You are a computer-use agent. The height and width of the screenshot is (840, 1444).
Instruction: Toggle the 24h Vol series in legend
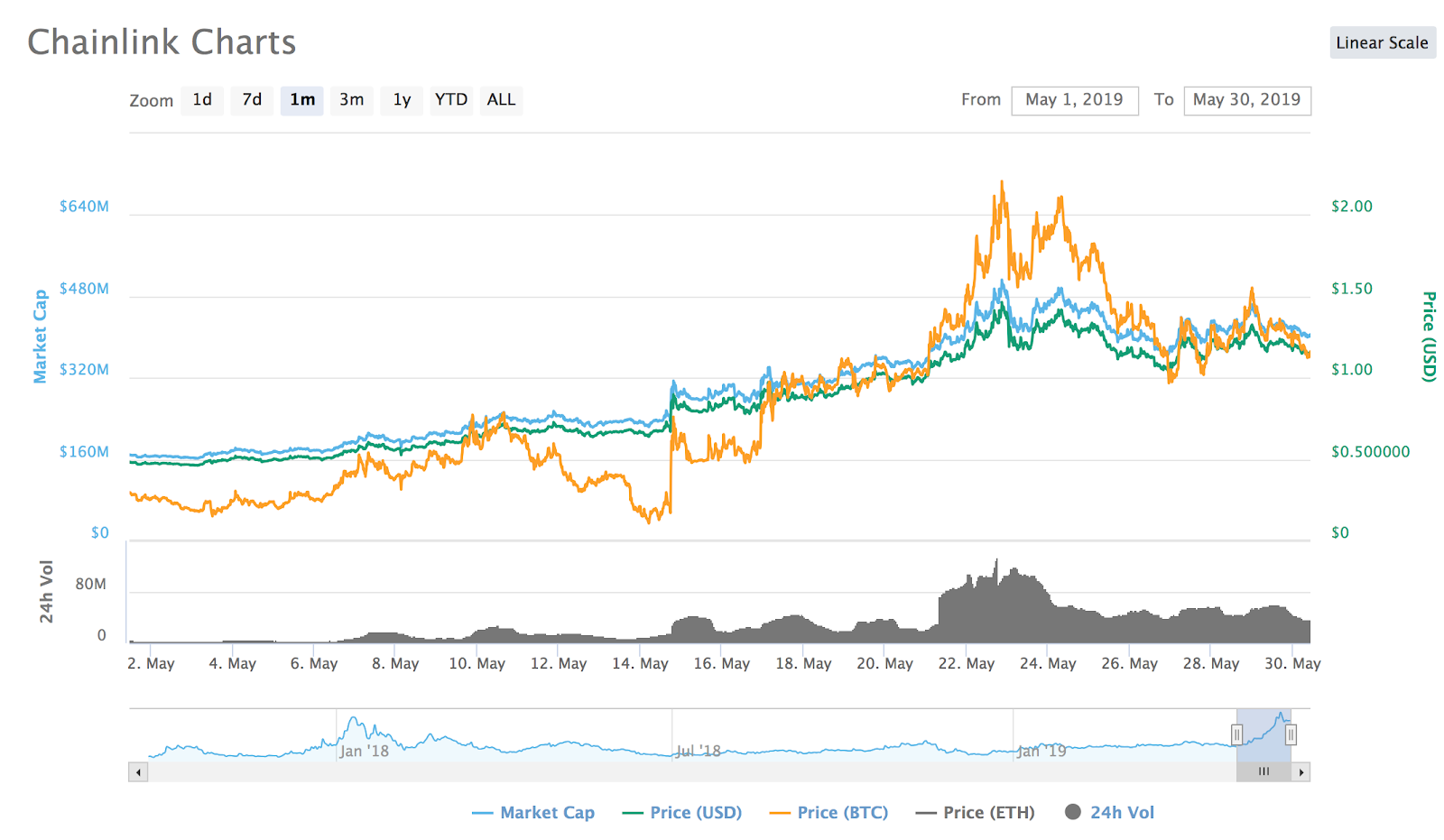click(x=1109, y=813)
